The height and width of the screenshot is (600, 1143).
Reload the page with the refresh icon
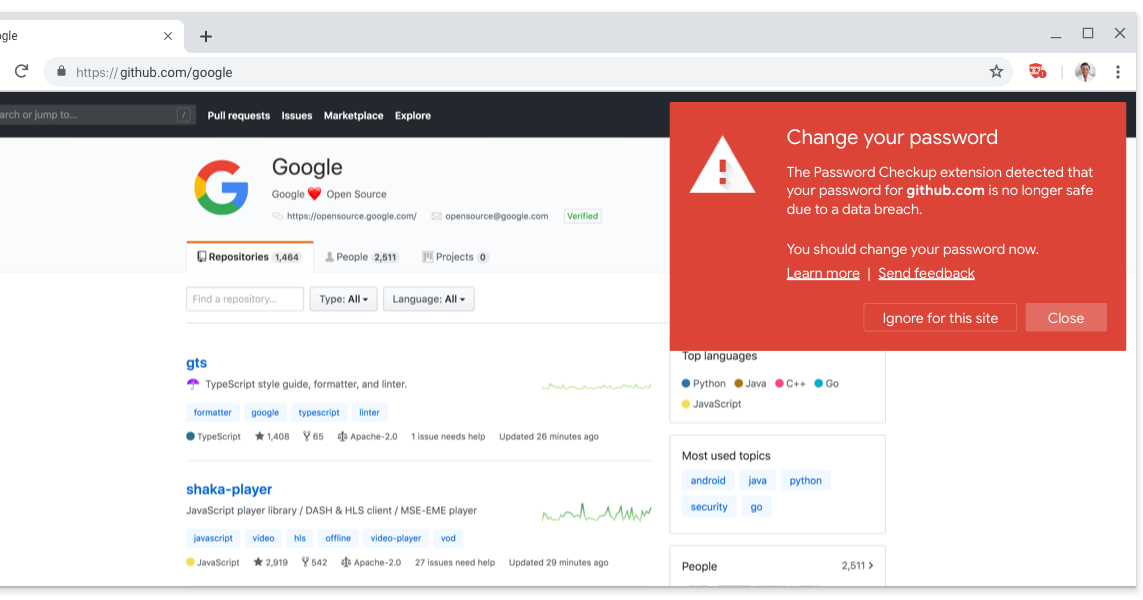21,71
